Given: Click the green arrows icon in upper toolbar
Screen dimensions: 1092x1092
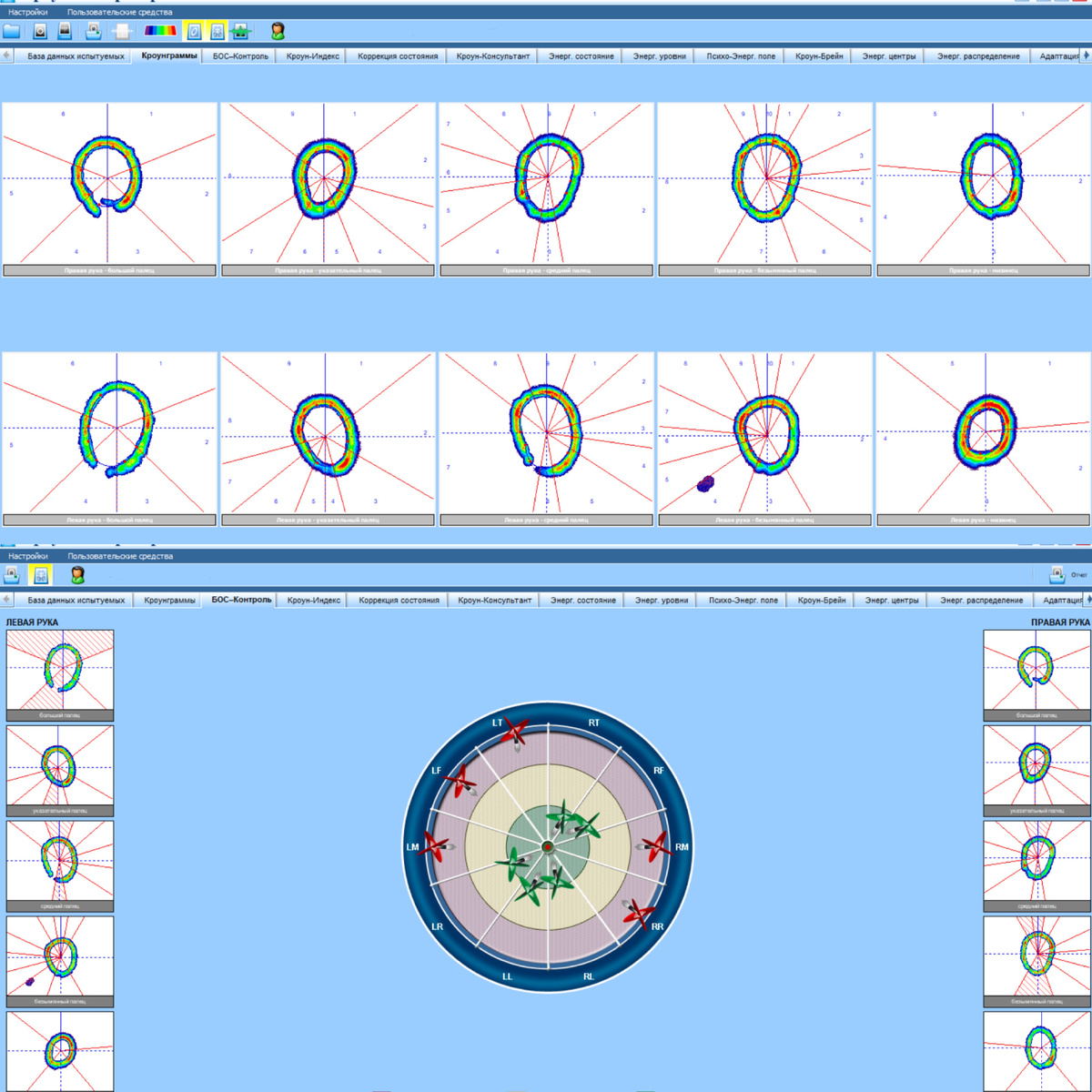Looking at the screenshot, I should pyautogui.click(x=240, y=31).
